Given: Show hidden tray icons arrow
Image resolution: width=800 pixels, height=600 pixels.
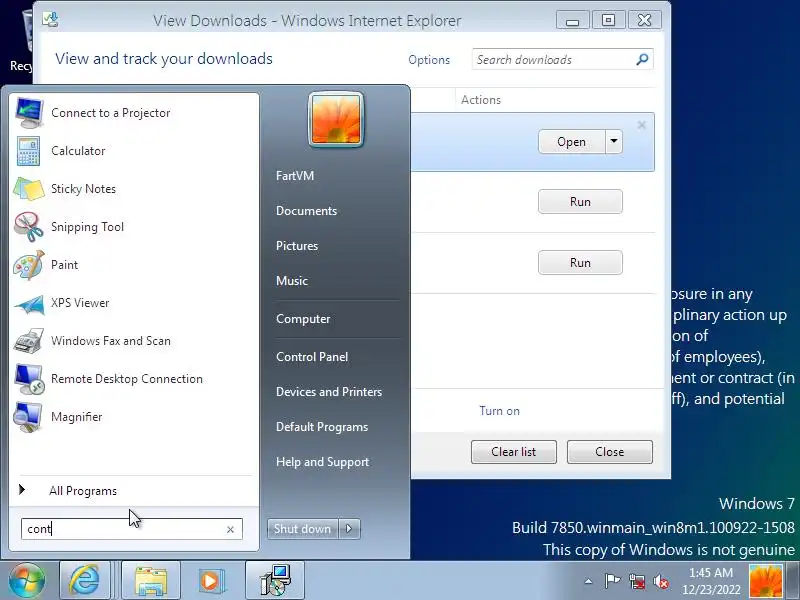Looking at the screenshot, I should click(x=588, y=581).
